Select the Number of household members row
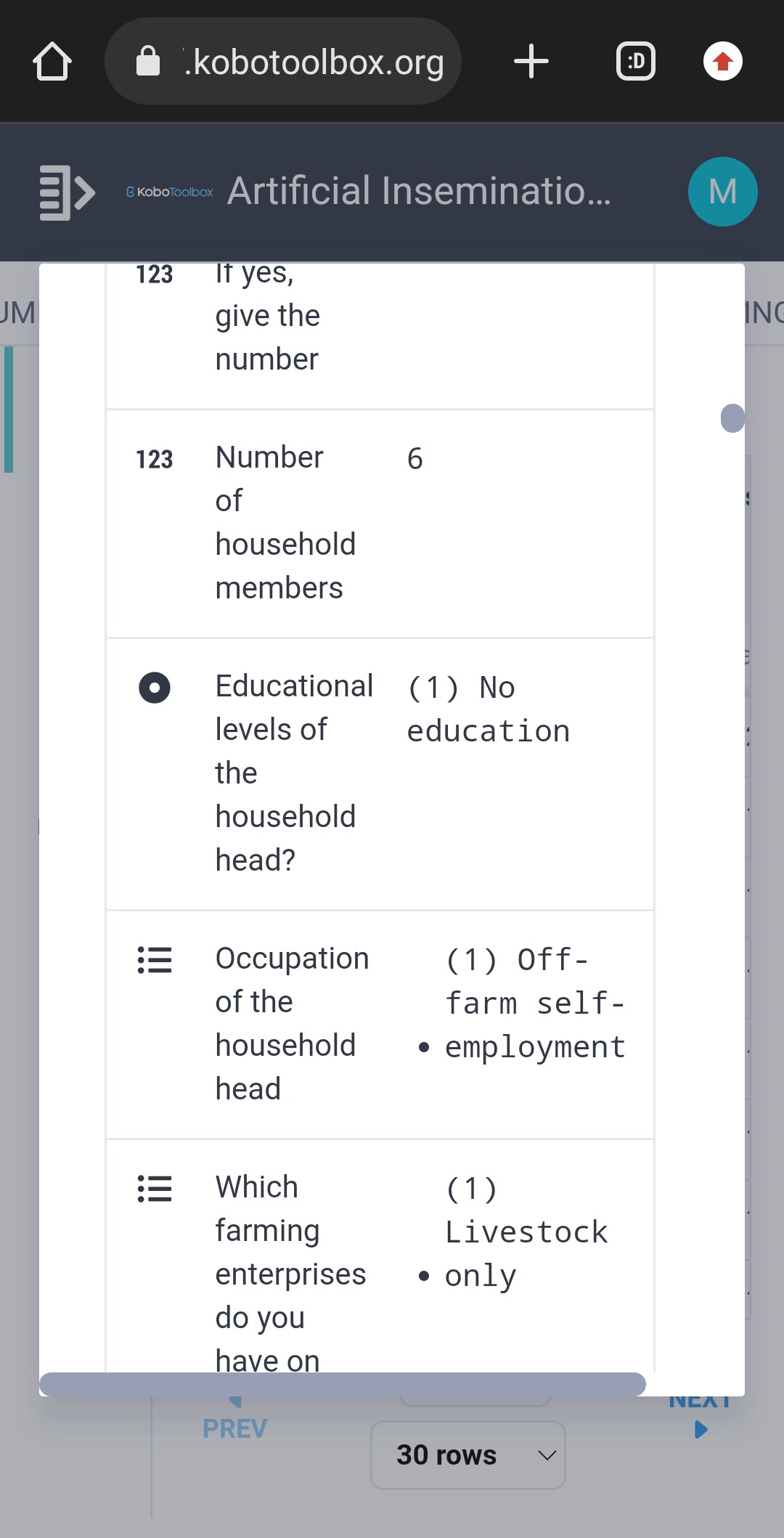This screenshot has height=1538, width=784. pos(380,523)
